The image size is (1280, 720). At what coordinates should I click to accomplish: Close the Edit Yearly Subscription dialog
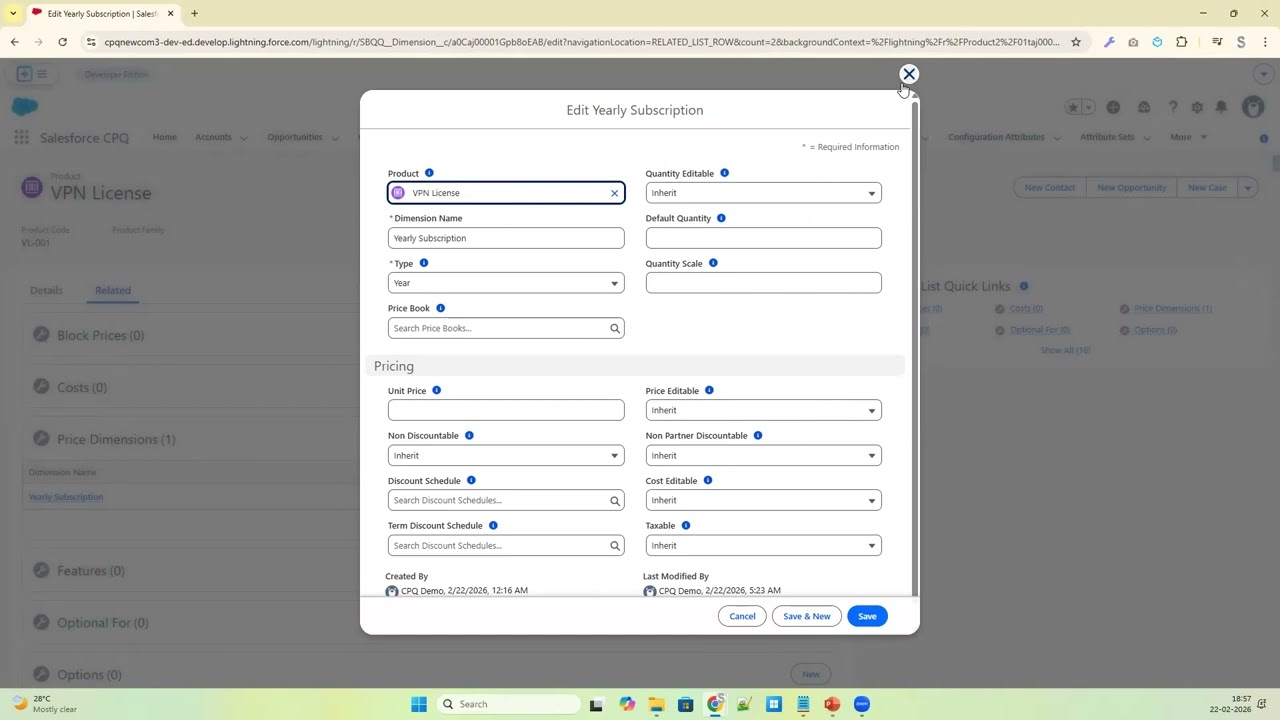coord(909,74)
